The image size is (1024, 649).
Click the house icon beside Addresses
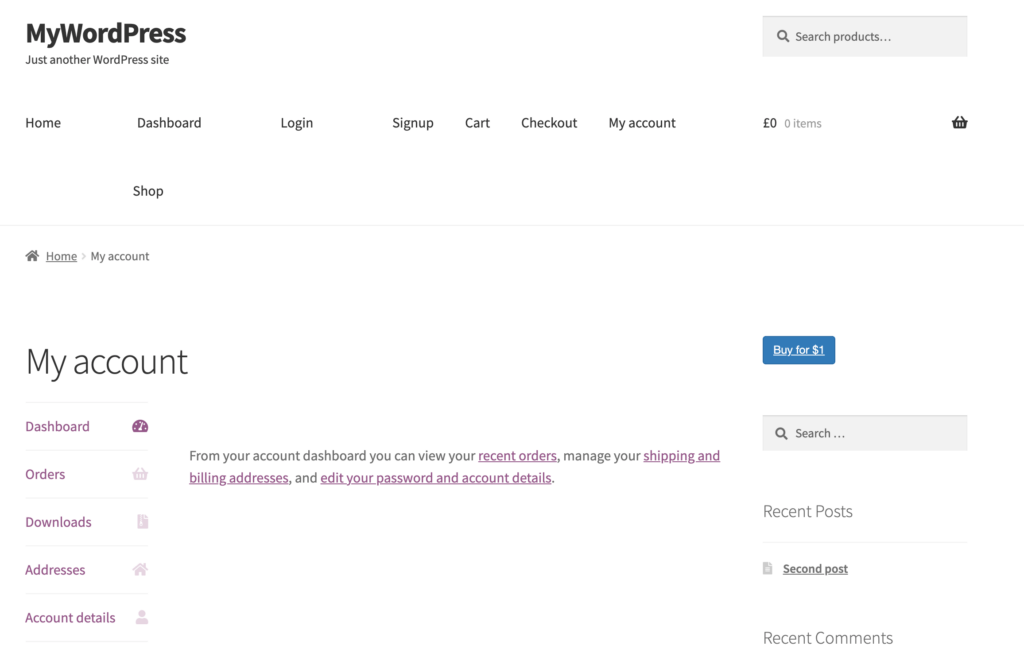pyautogui.click(x=140, y=569)
